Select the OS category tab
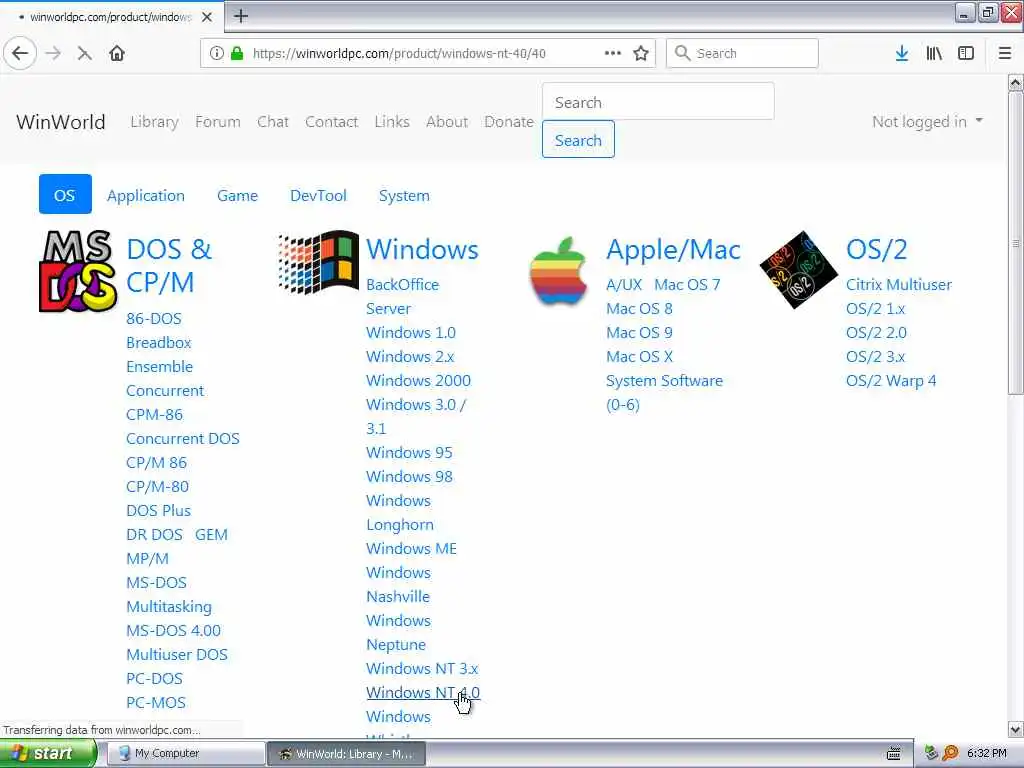This screenshot has width=1024, height=768. [x=65, y=195]
